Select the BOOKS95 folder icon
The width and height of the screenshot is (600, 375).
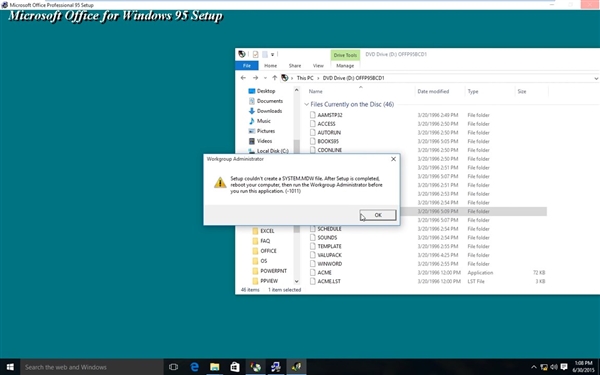[313, 141]
